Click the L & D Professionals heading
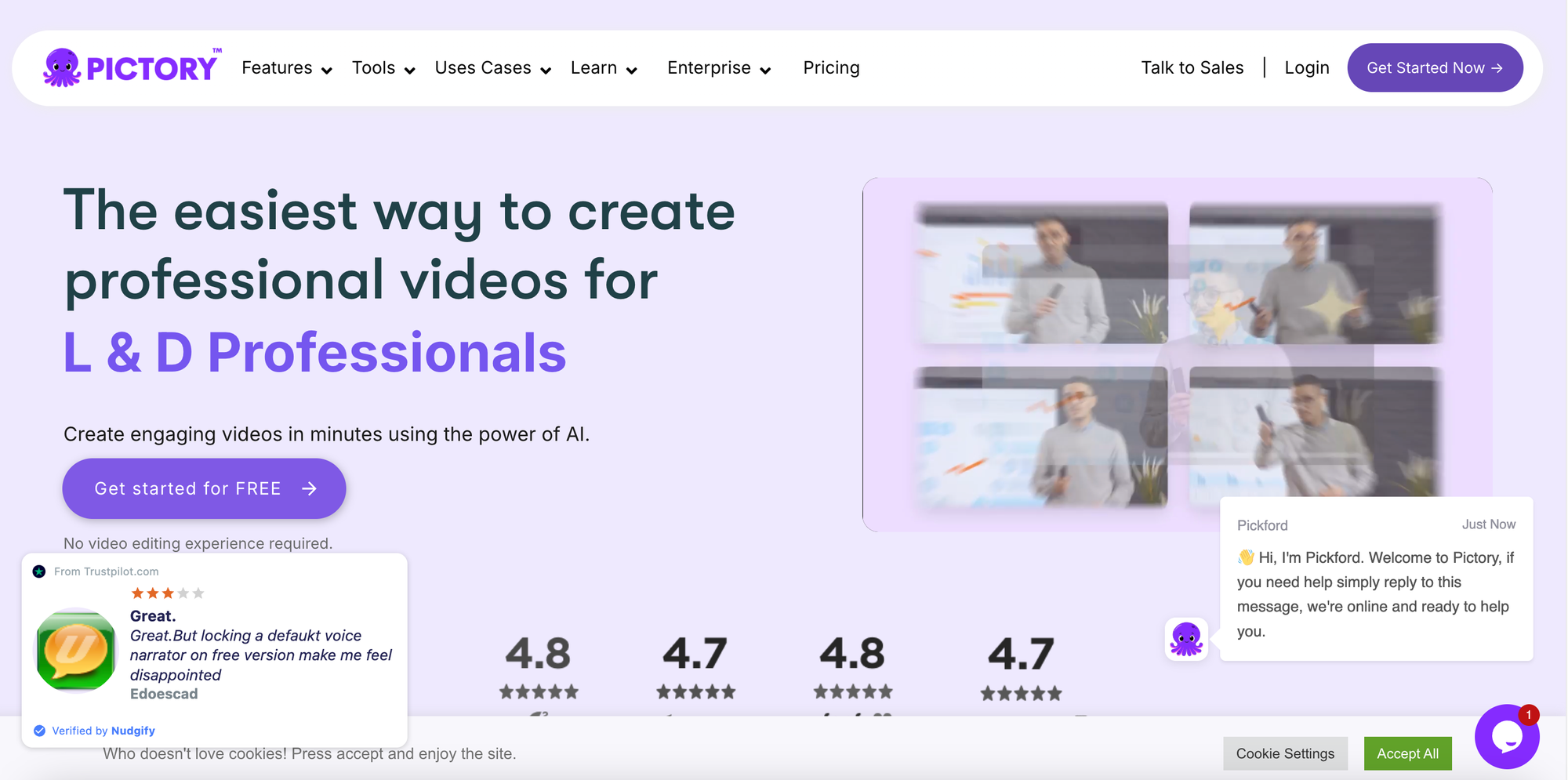Screen dimensions: 1568x780 314,352
